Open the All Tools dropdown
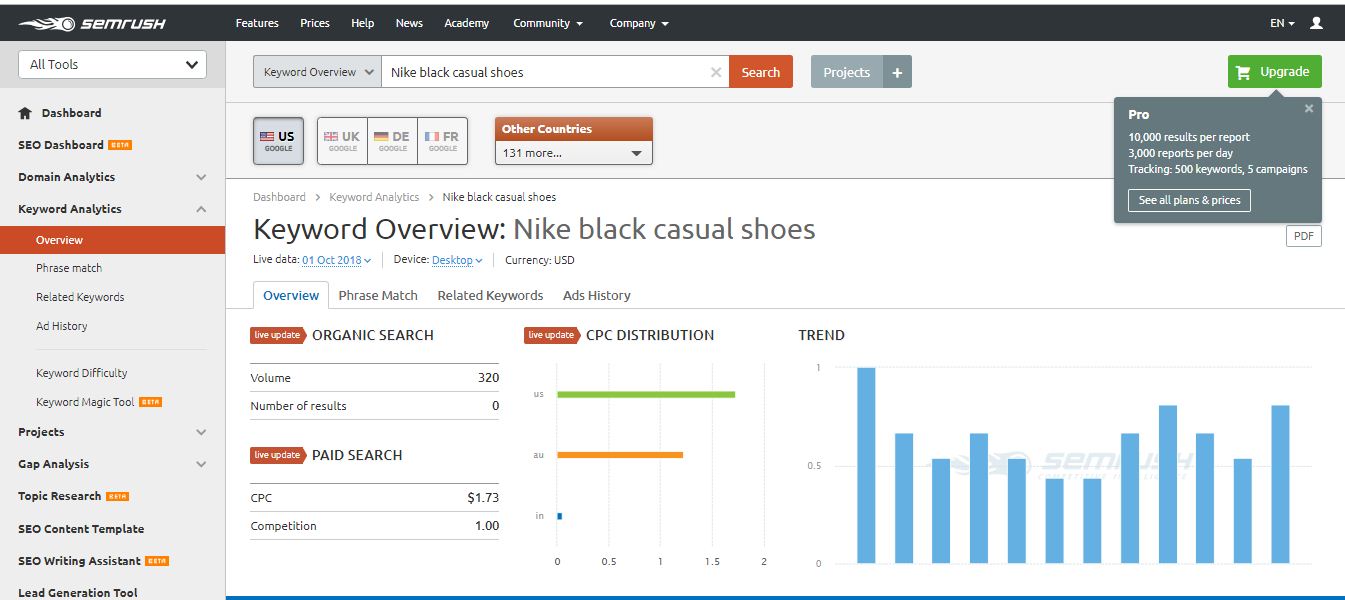Viewport: 1345px width, 600px height. click(x=112, y=64)
